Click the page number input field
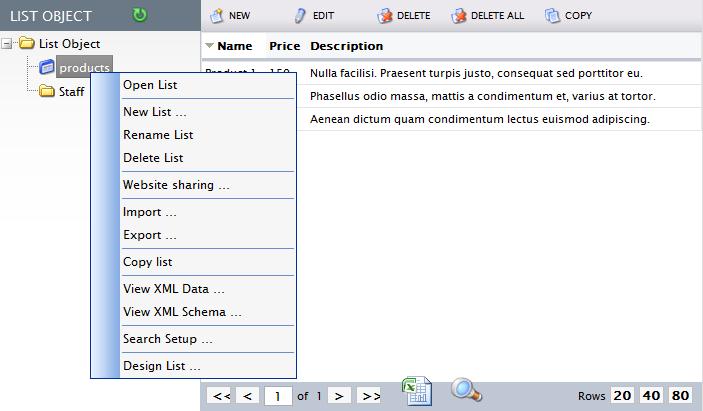This screenshot has width=703, height=411. (277, 396)
